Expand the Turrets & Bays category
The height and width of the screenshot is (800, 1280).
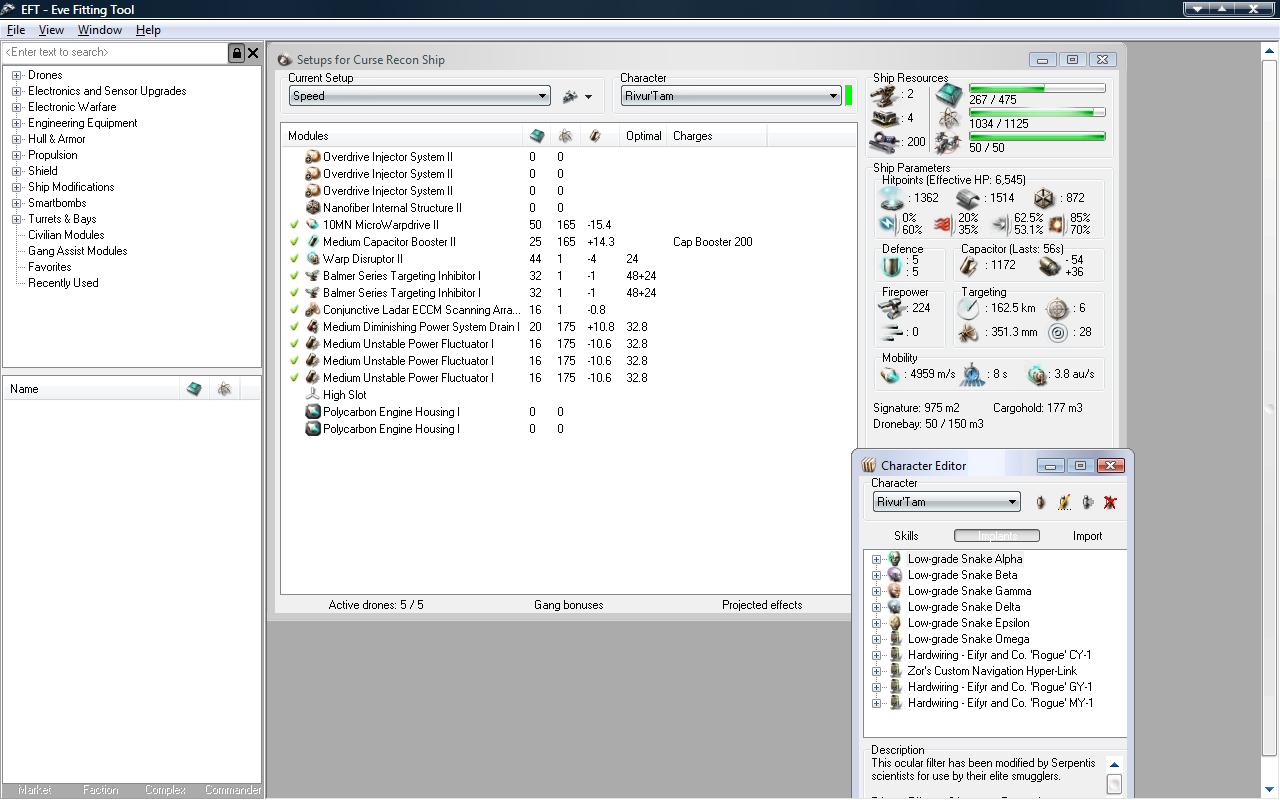point(17,219)
